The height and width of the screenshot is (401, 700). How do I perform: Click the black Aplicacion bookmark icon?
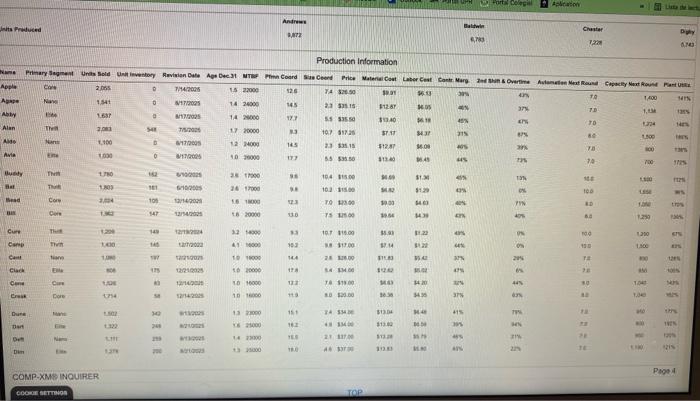(x=544, y=4)
